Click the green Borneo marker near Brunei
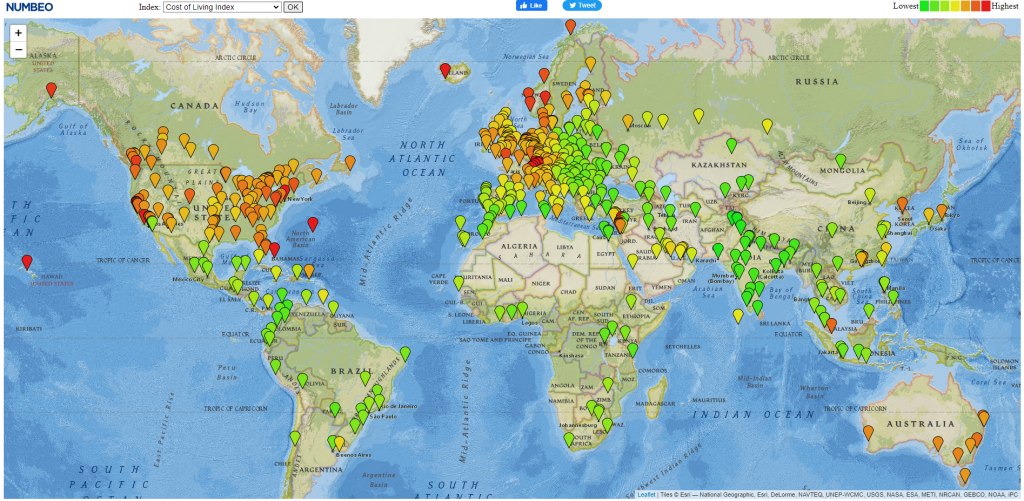 (x=869, y=310)
